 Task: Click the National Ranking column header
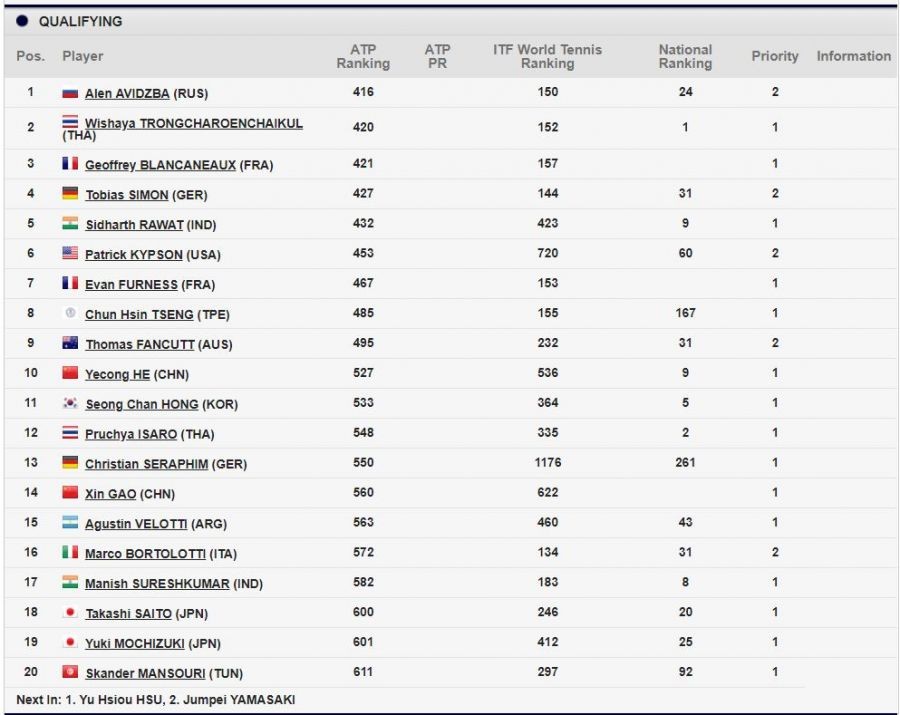[x=685, y=56]
